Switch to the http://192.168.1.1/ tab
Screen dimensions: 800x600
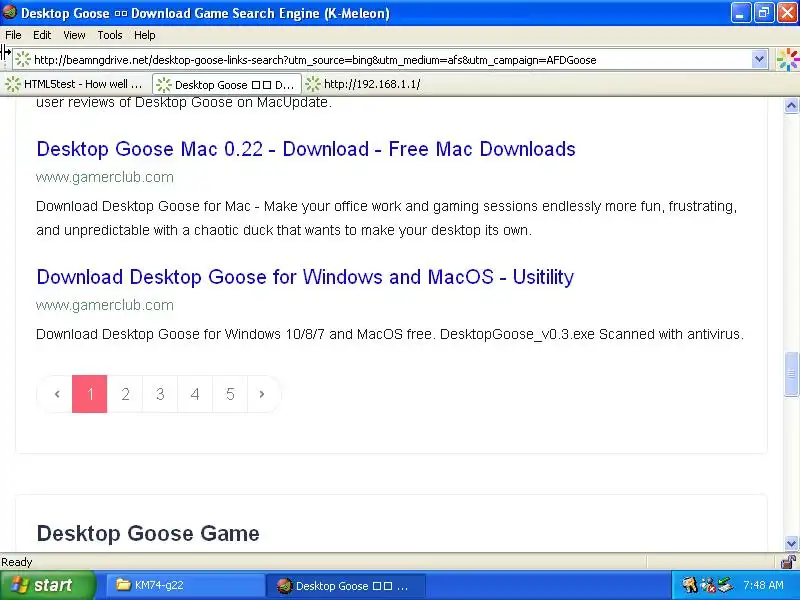[364, 84]
